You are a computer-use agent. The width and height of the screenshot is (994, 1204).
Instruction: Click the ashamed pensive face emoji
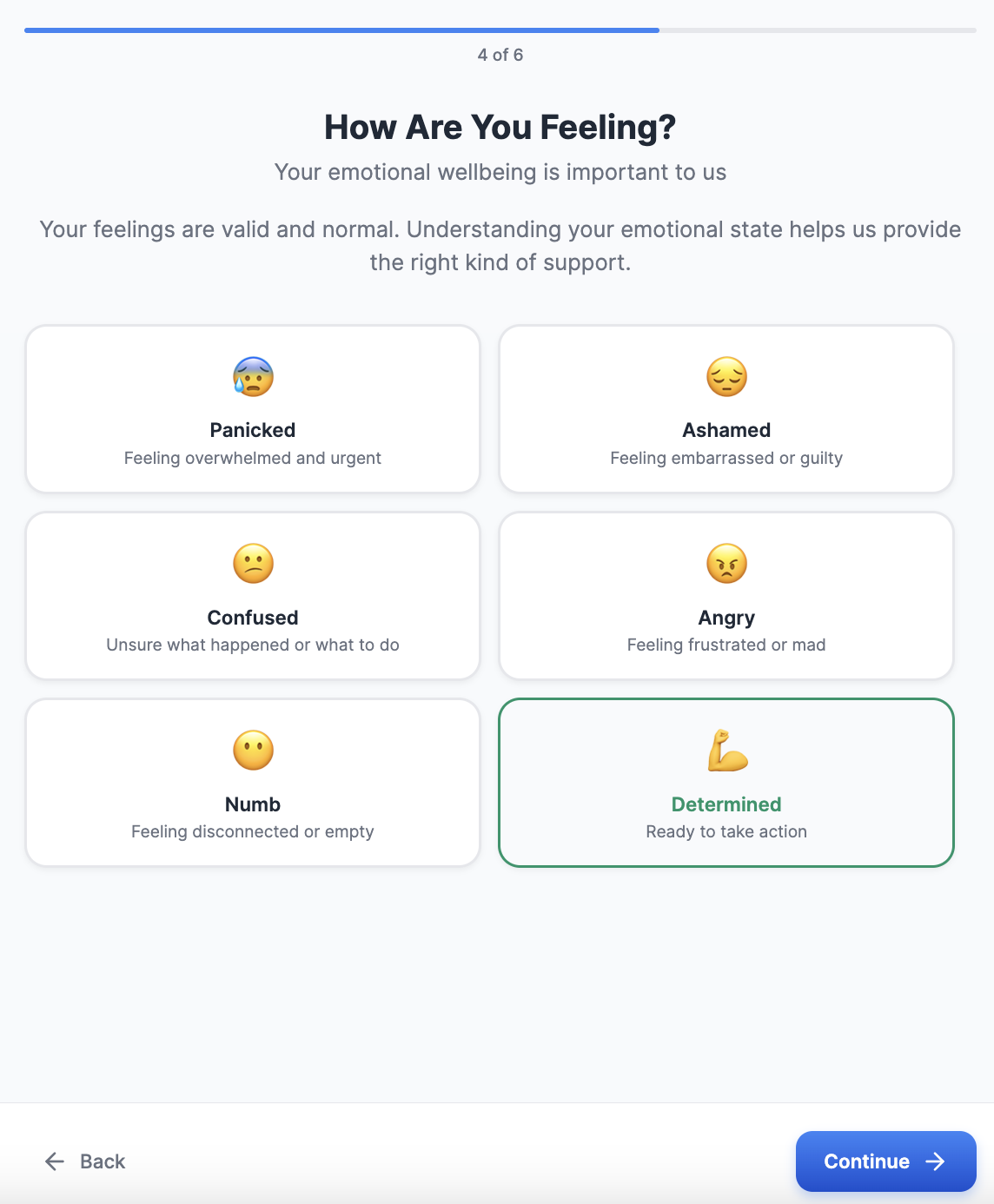tap(726, 377)
